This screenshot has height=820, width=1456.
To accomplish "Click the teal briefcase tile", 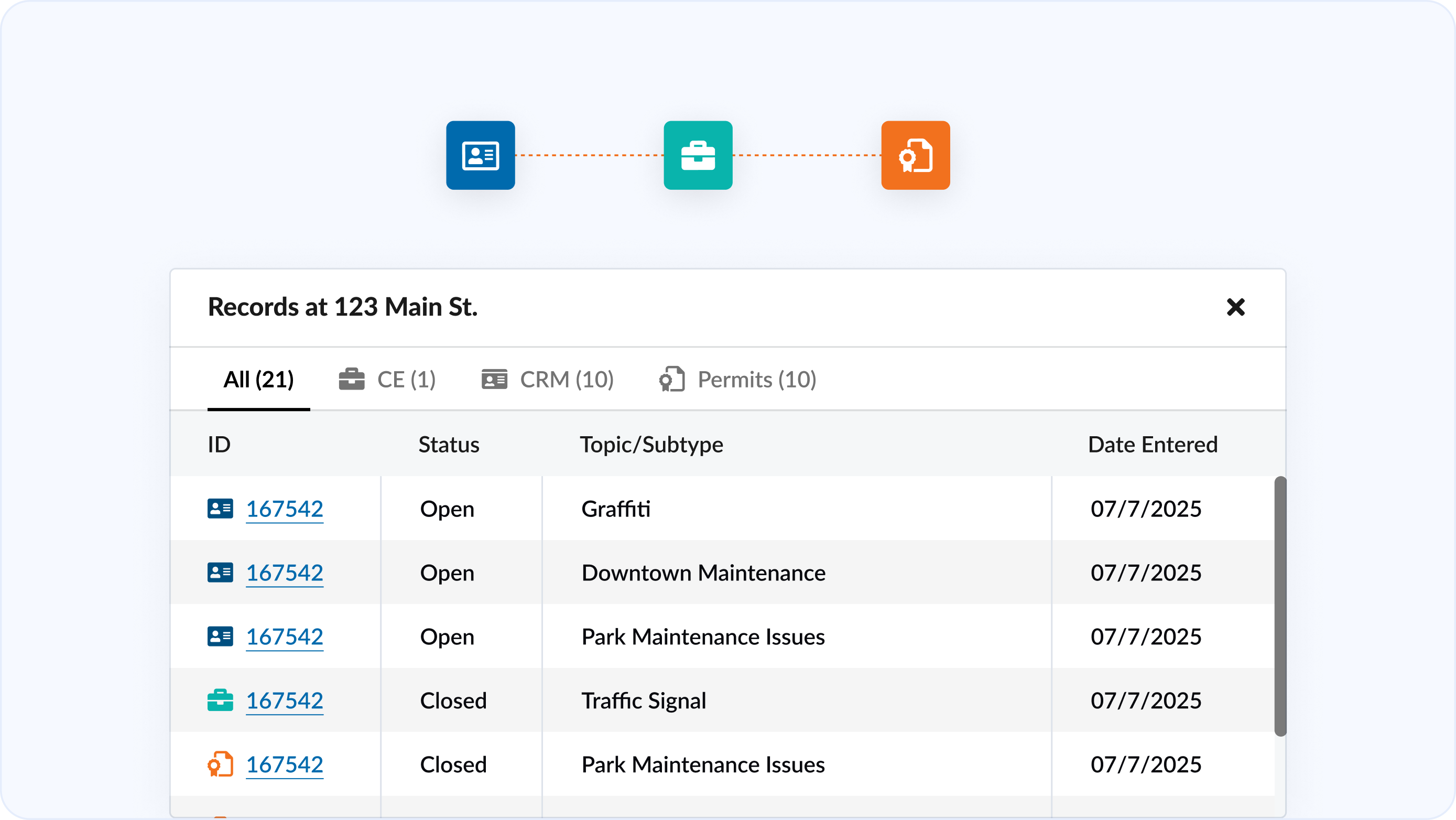I will point(698,155).
